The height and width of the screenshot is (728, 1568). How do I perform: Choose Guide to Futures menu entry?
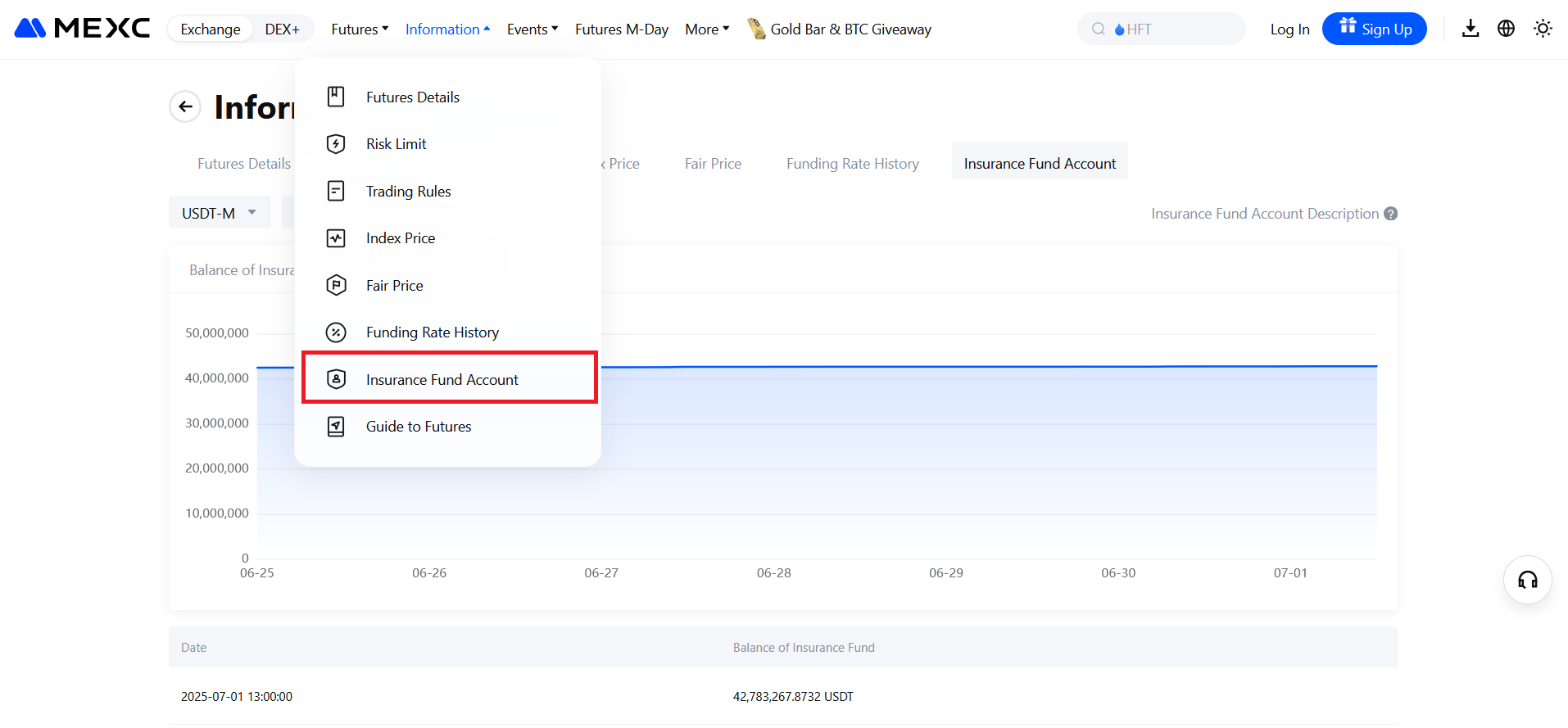[x=418, y=427]
